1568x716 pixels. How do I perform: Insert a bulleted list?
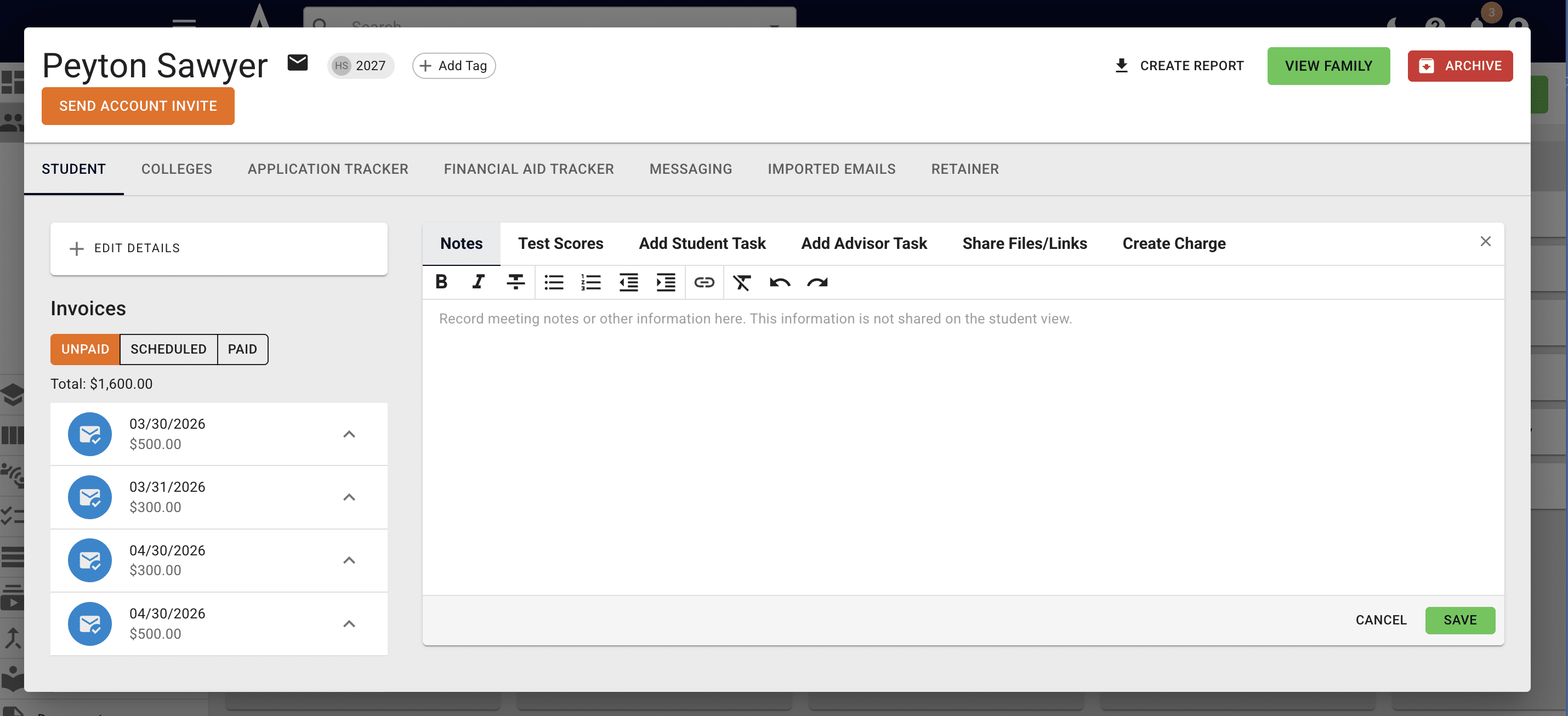point(554,282)
